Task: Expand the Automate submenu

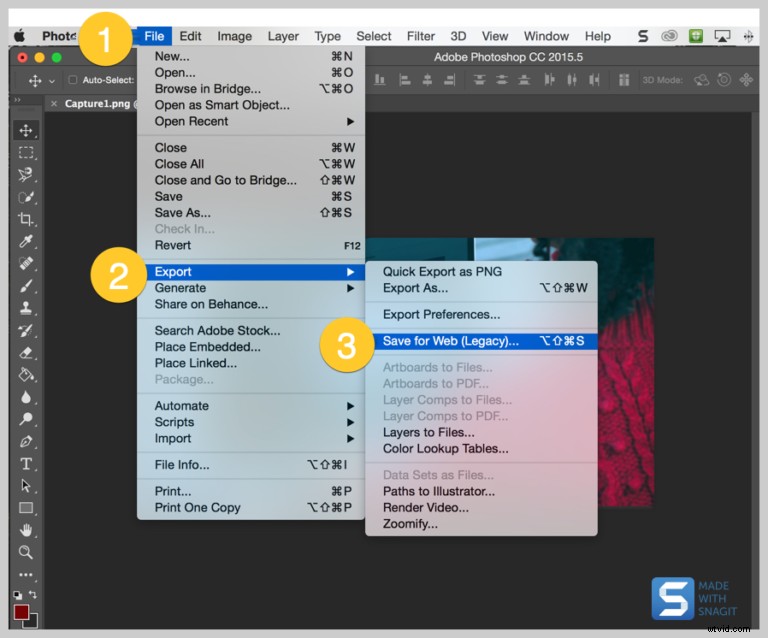Action: point(251,406)
